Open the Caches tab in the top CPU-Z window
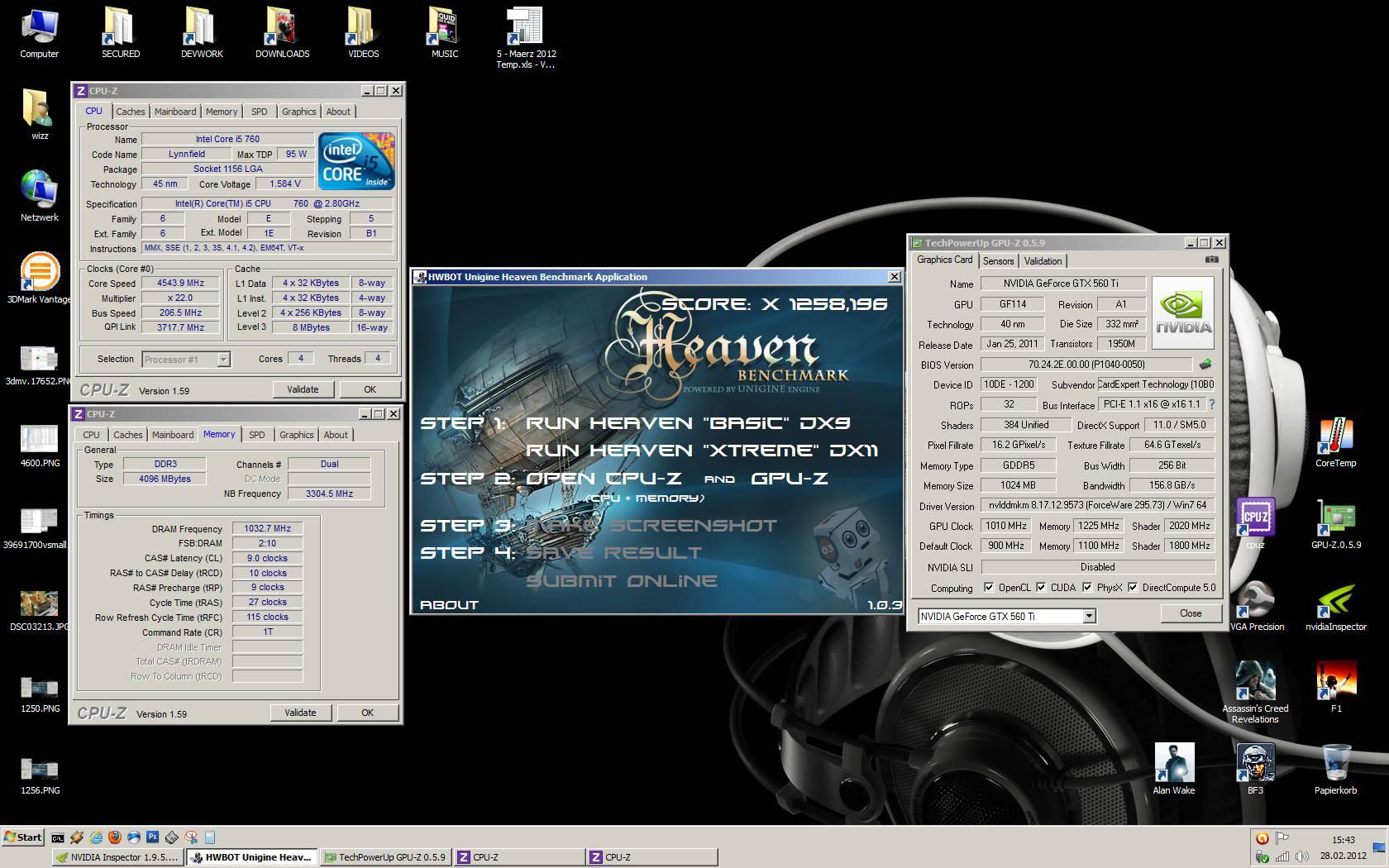The image size is (1389, 868). point(130,112)
